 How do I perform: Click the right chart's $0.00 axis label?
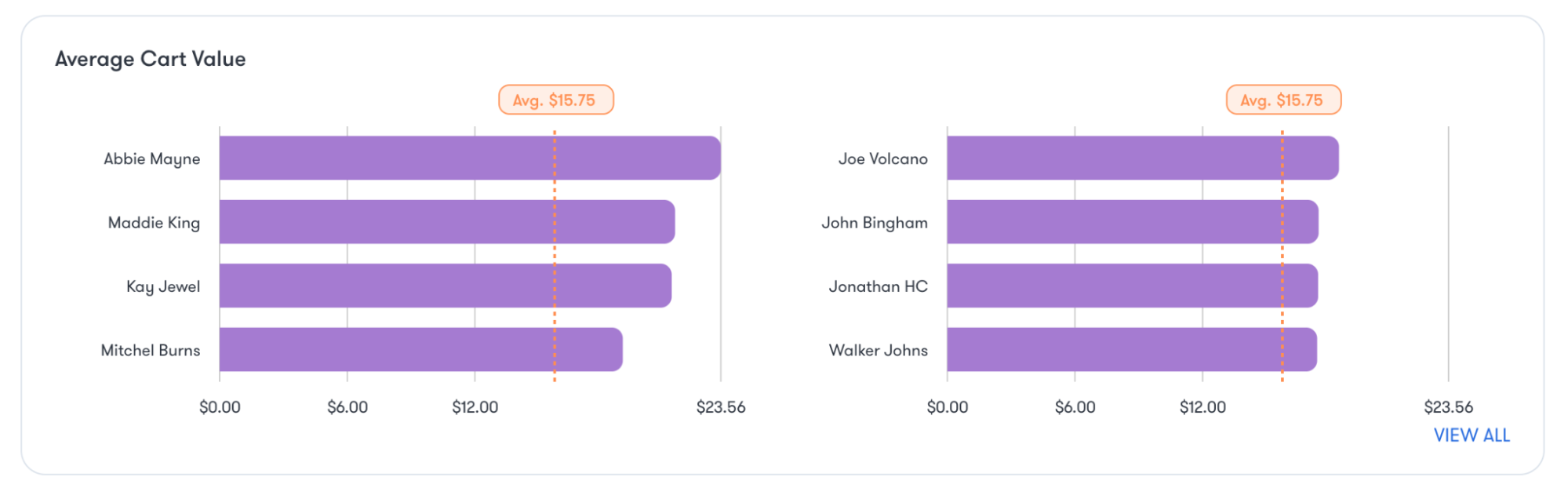tap(947, 407)
